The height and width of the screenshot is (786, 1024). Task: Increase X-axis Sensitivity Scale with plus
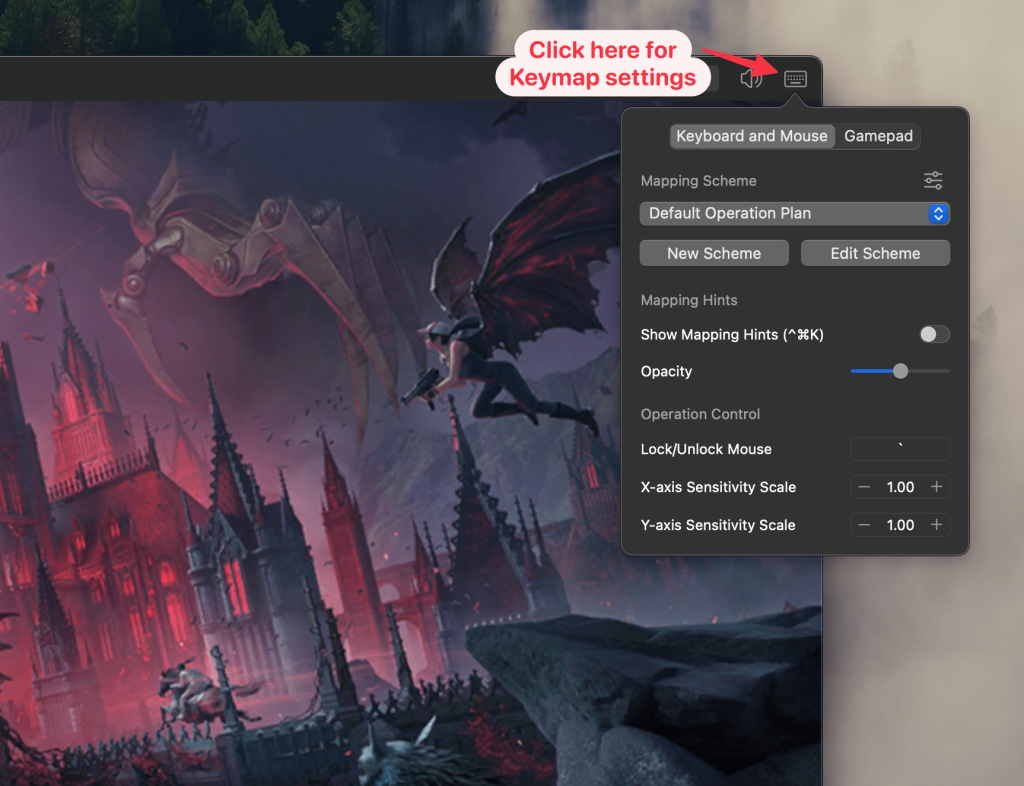tap(936, 487)
